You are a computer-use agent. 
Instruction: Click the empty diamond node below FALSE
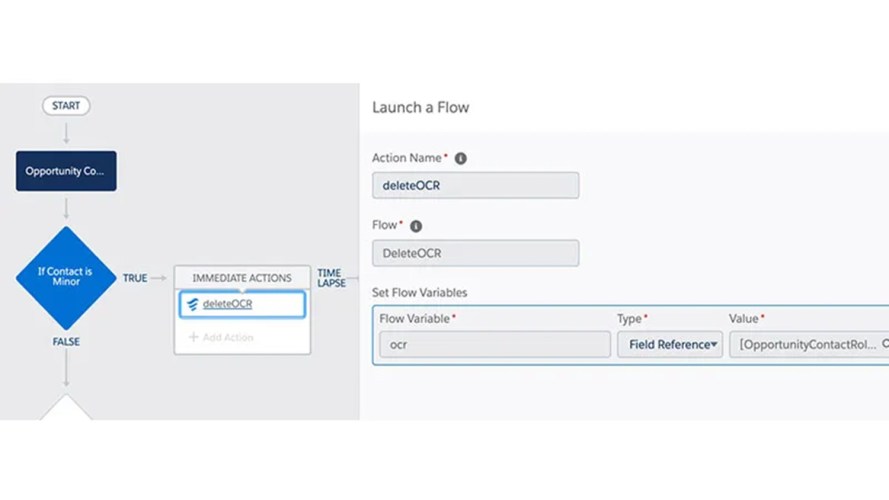click(66, 408)
